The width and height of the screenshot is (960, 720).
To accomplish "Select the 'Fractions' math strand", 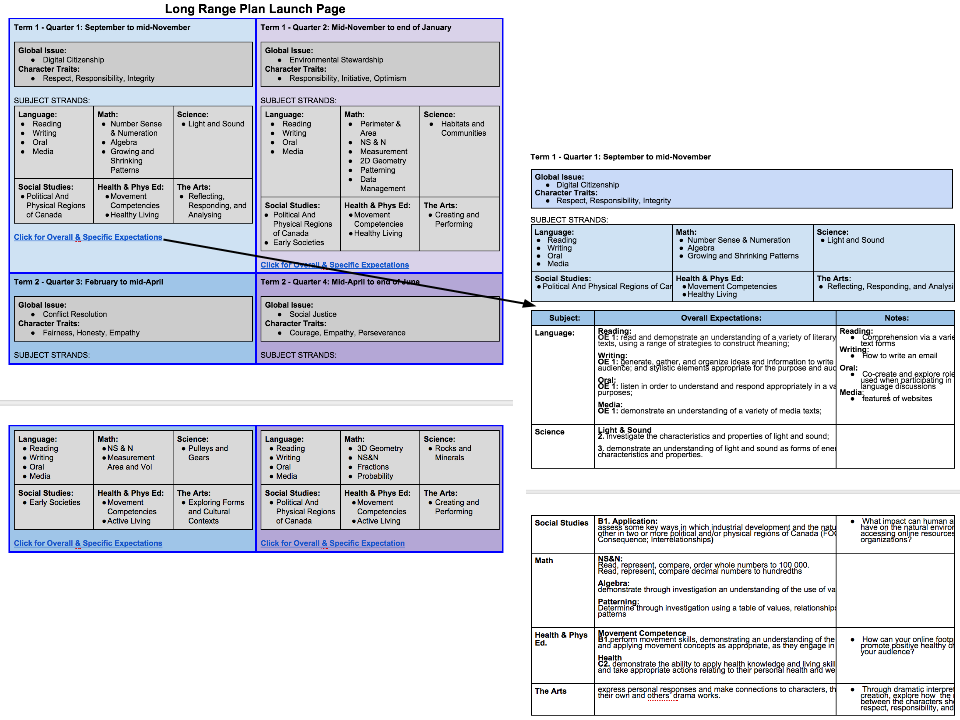I will tap(373, 467).
